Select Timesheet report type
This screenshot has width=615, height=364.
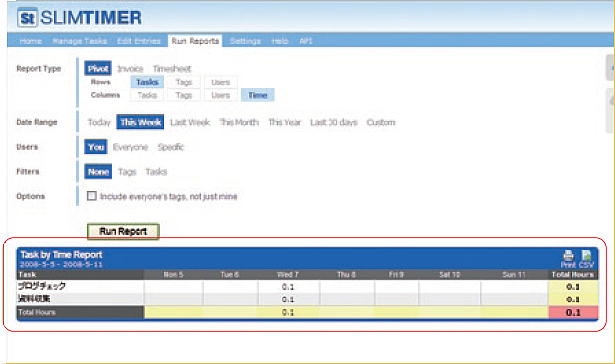click(172, 69)
